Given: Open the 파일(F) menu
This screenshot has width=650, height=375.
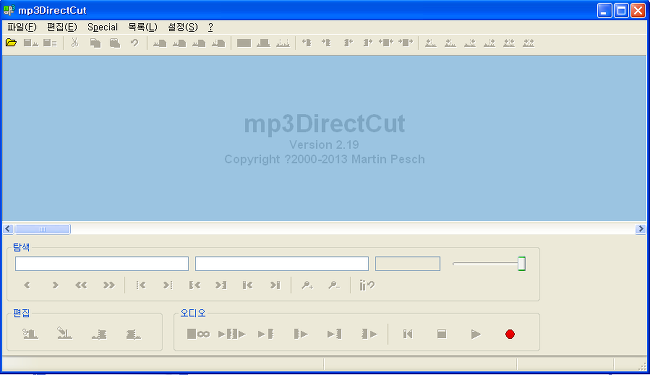Looking at the screenshot, I should tap(22, 27).
